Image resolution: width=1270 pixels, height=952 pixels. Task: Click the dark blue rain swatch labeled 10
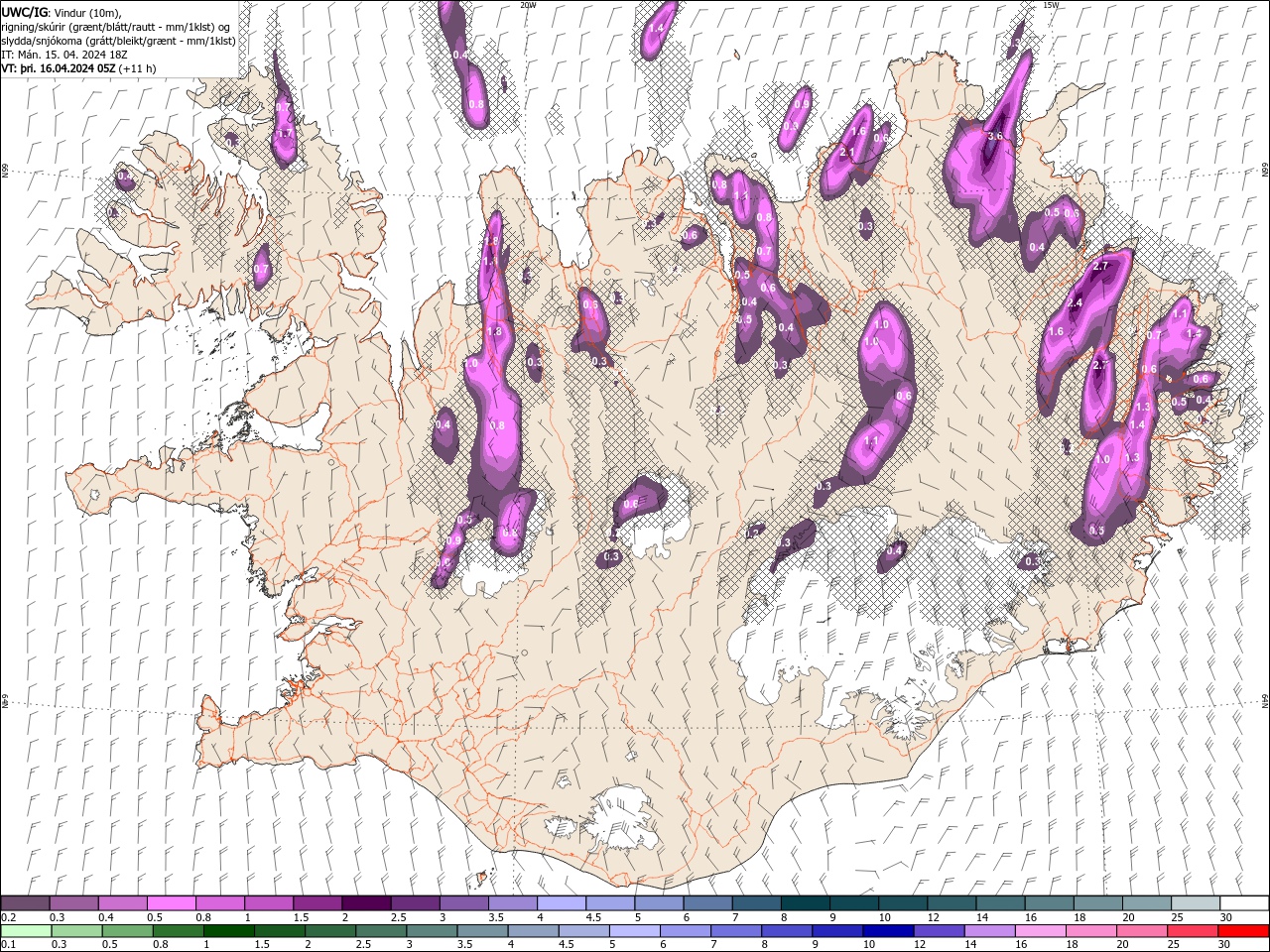(887, 931)
